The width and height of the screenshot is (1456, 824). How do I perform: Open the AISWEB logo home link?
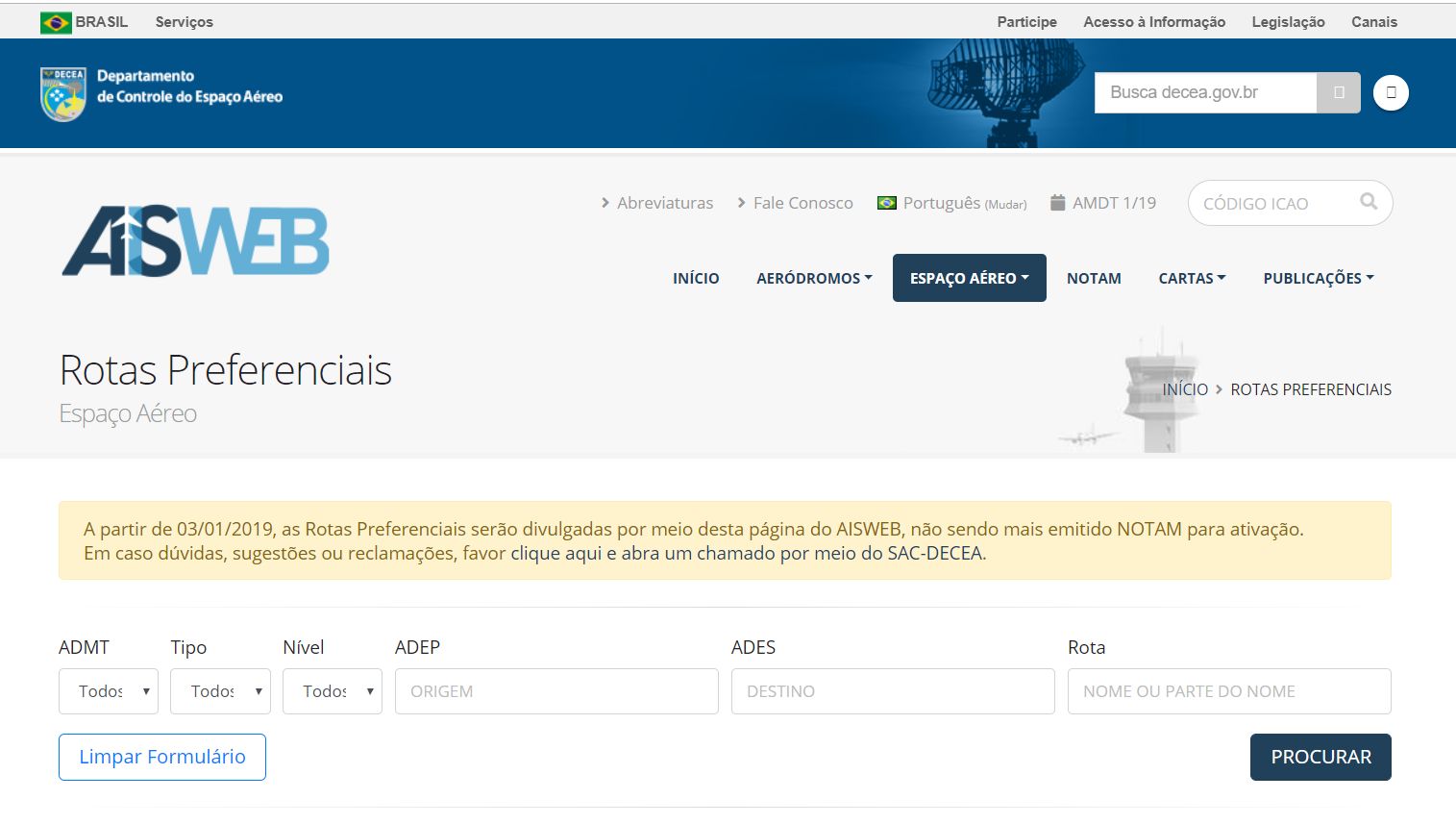pos(196,241)
